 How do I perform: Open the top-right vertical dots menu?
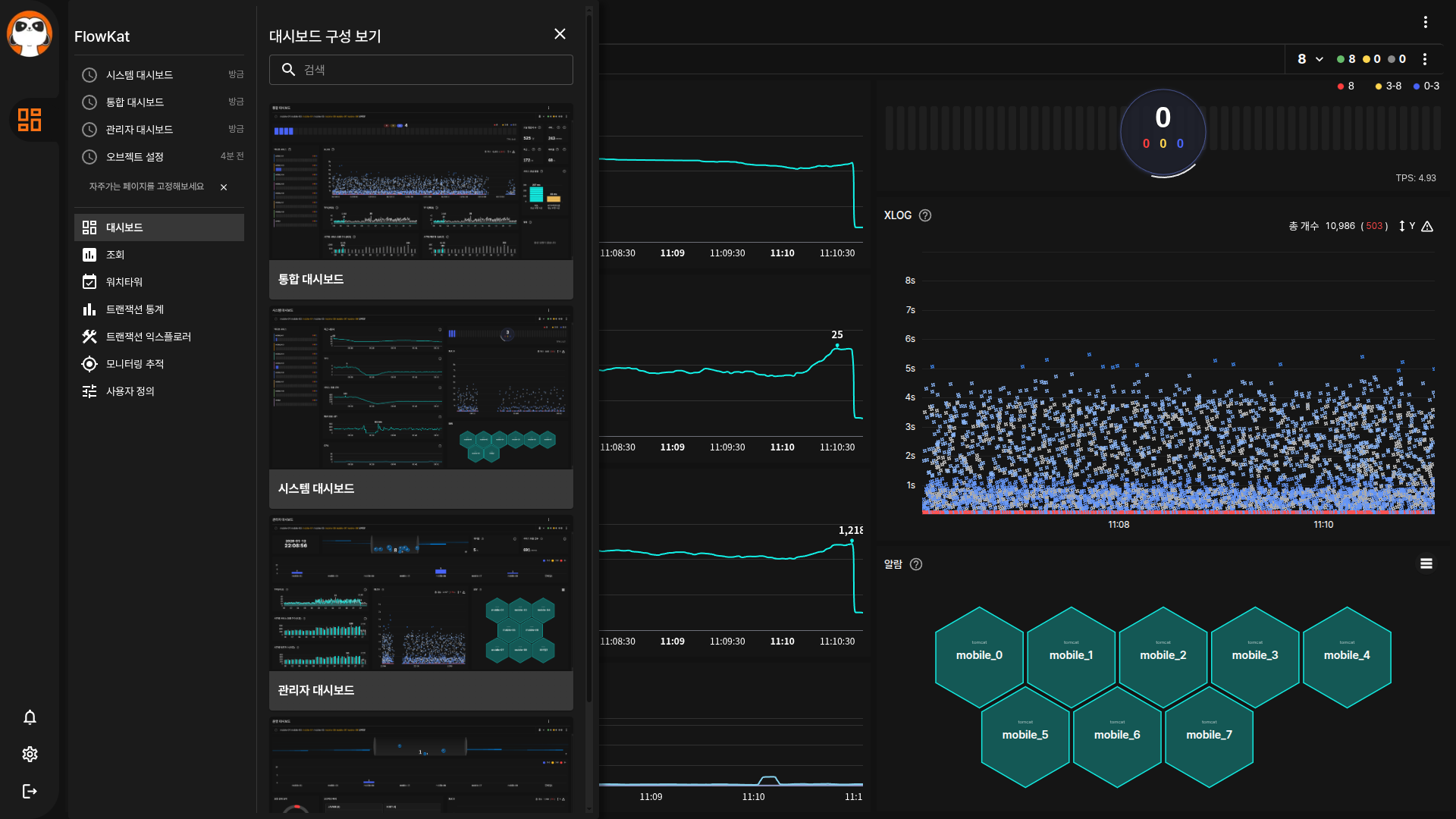tap(1426, 22)
